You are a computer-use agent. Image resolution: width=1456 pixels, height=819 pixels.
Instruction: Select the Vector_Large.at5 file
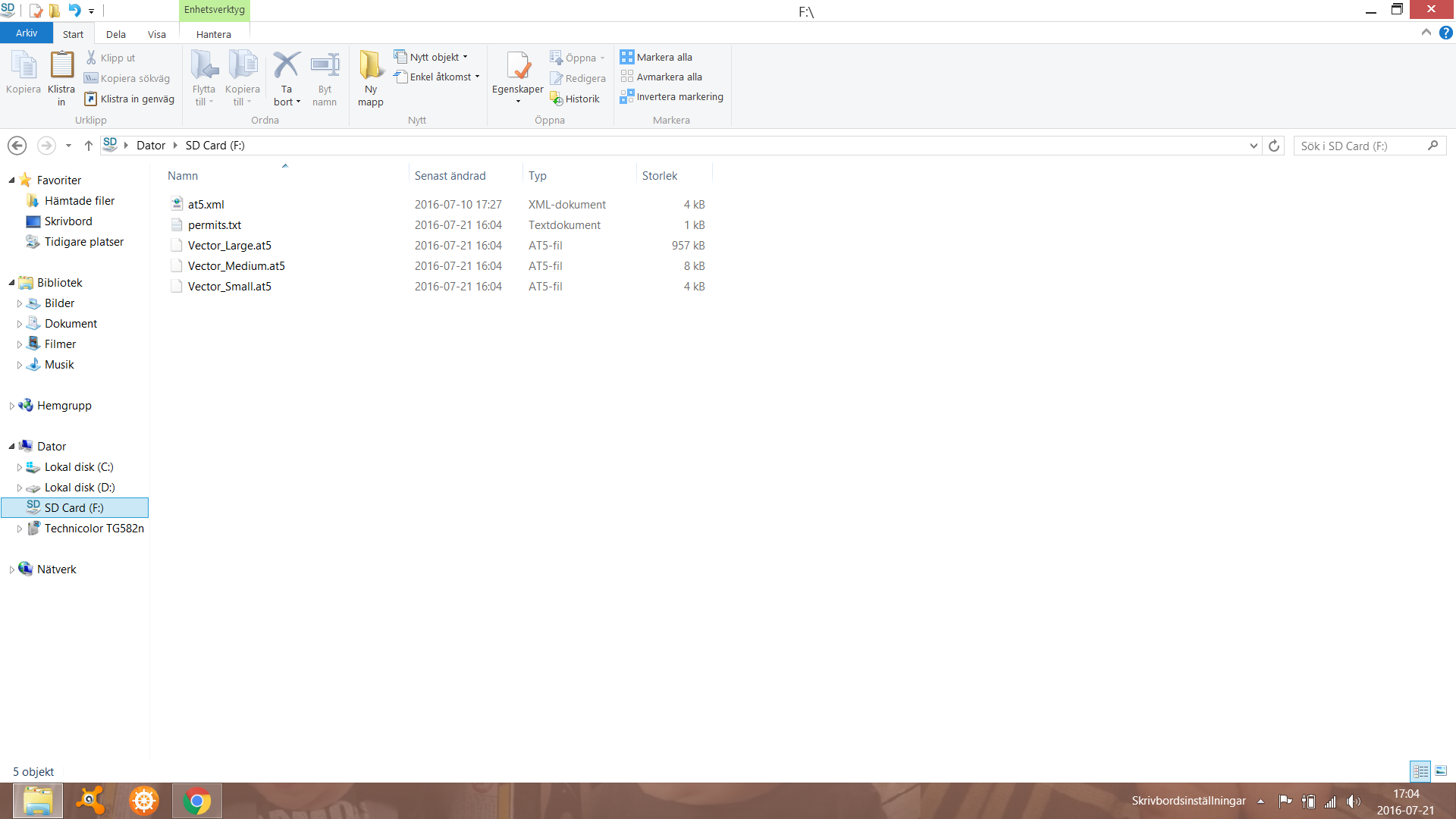(x=229, y=246)
